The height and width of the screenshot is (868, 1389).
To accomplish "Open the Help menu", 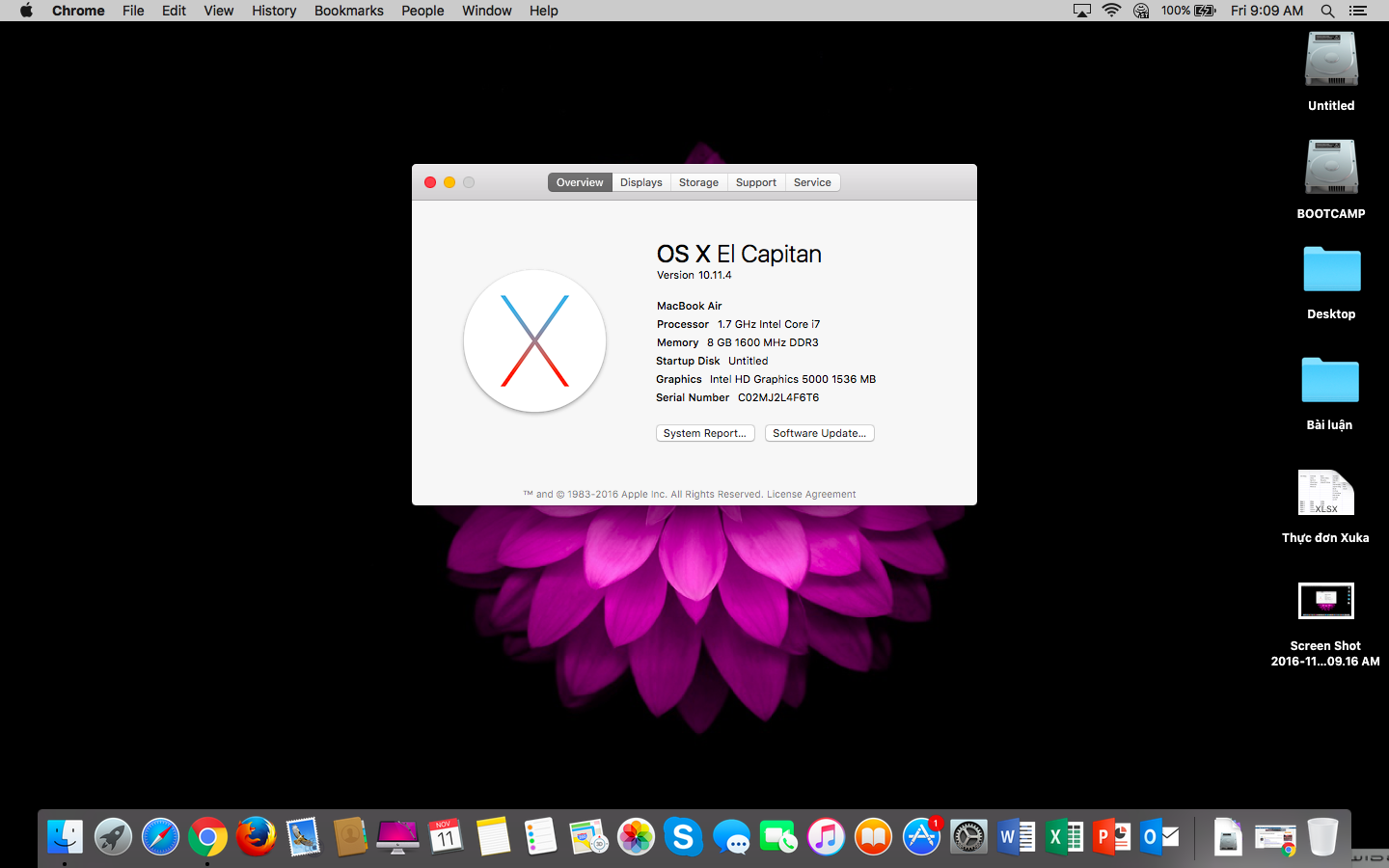I will [x=543, y=11].
